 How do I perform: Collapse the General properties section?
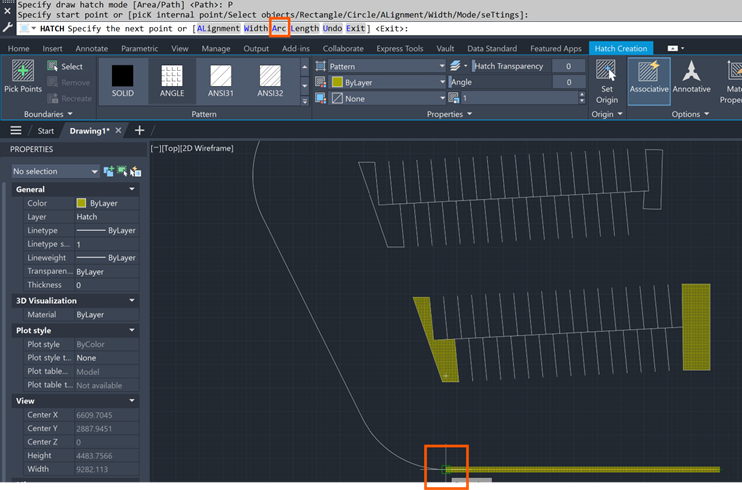coord(132,189)
